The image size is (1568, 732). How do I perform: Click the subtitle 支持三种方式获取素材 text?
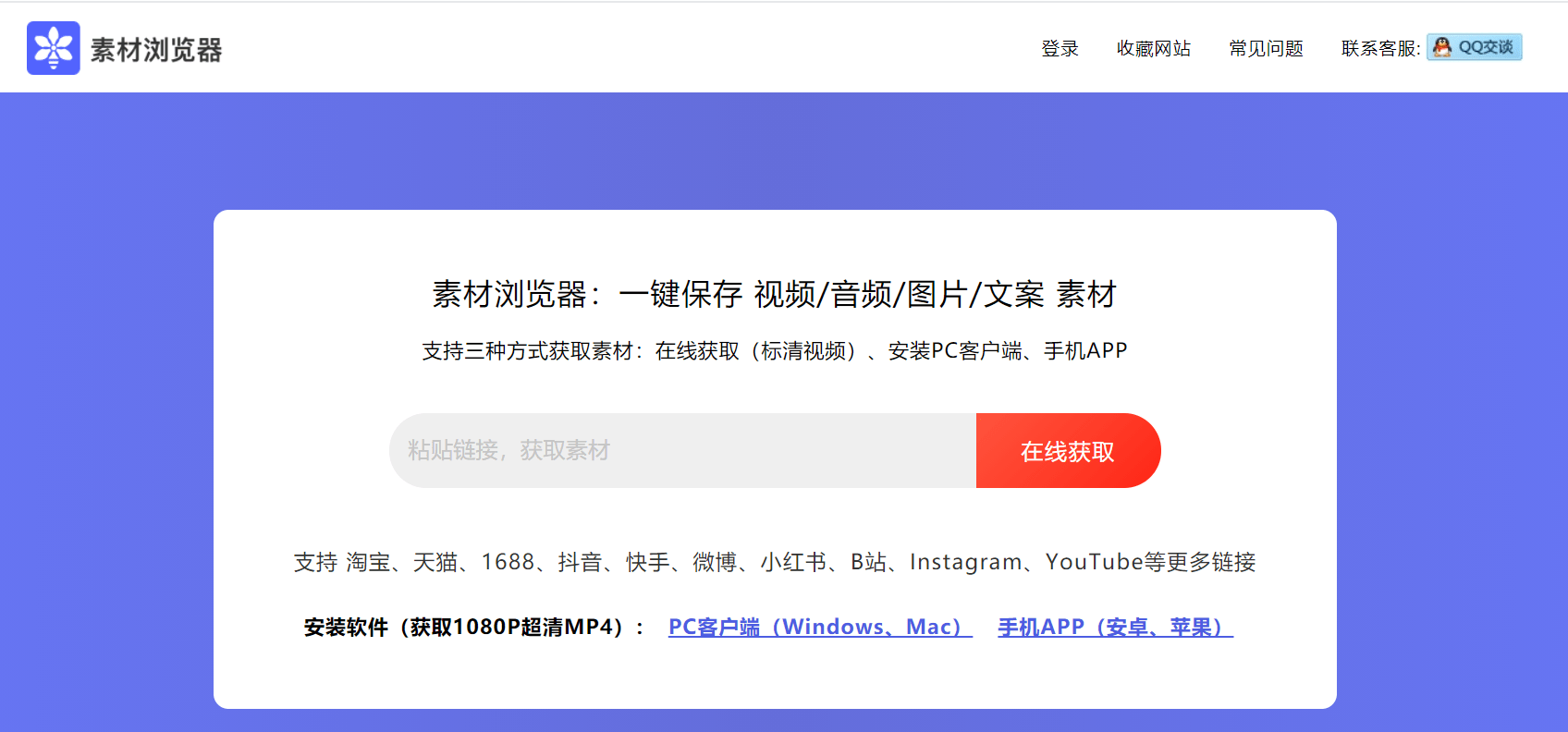pos(775,351)
